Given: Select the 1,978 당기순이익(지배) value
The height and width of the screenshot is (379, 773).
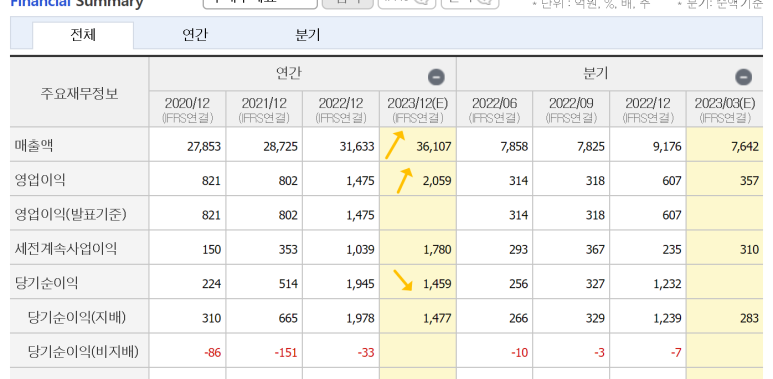Looking at the screenshot, I should click(360, 318).
